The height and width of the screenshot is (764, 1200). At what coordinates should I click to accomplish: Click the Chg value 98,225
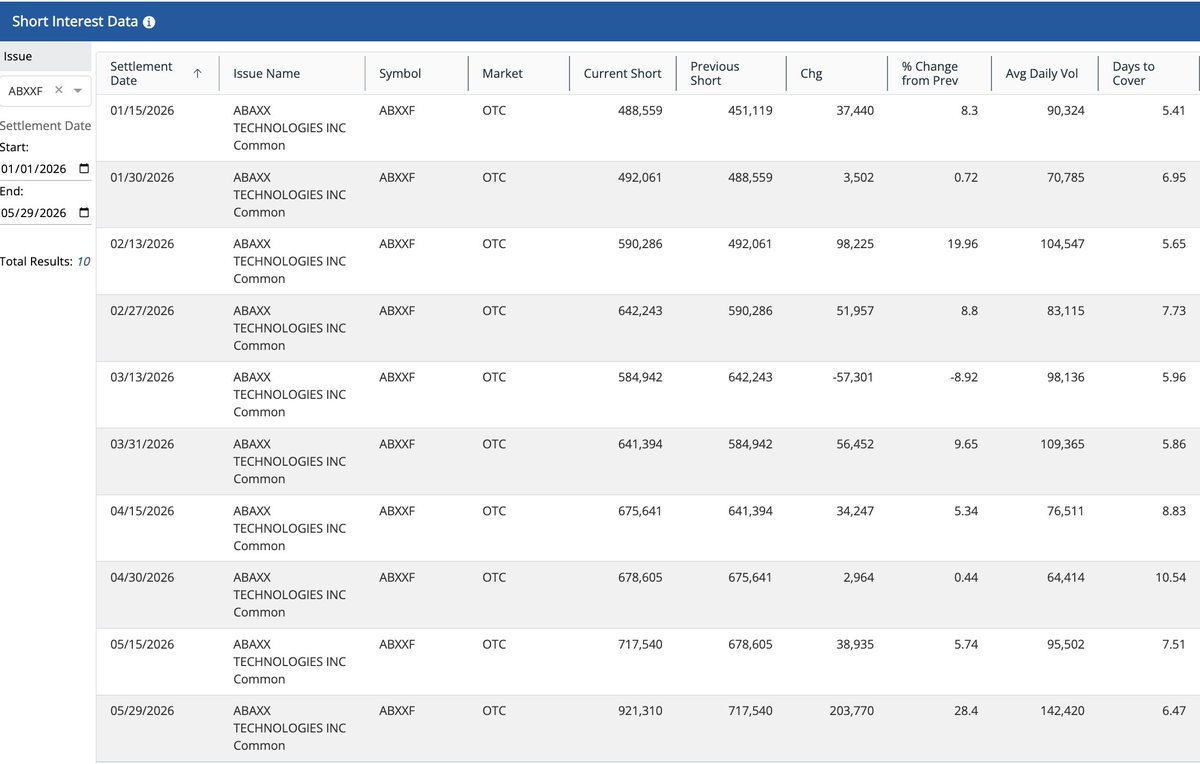(855, 244)
